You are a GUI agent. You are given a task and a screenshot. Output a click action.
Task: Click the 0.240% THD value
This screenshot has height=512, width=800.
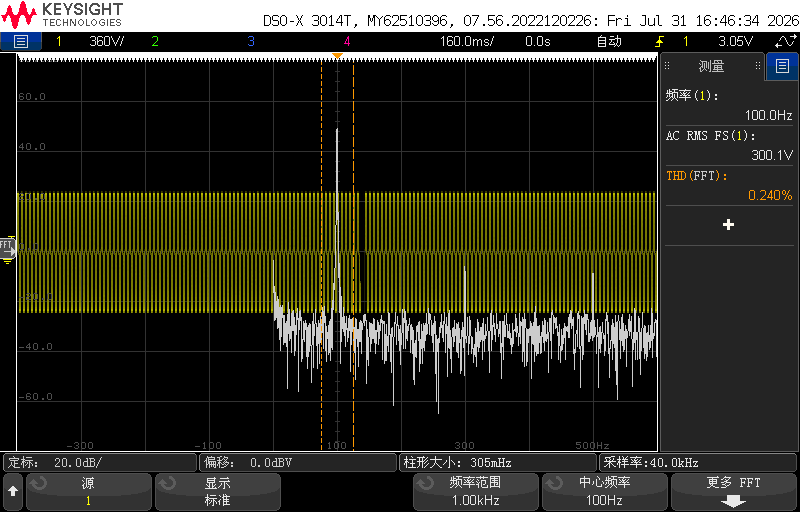pos(770,195)
